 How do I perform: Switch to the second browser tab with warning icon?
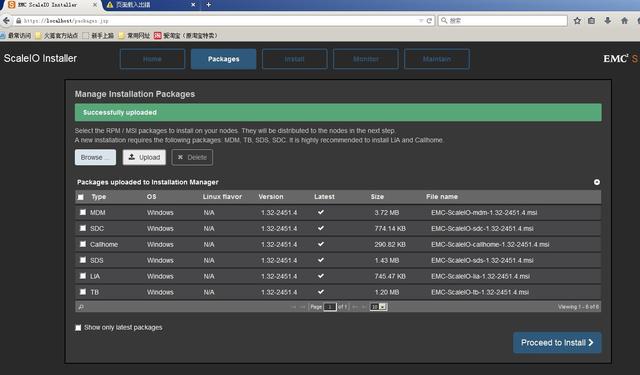(x=150, y=5)
